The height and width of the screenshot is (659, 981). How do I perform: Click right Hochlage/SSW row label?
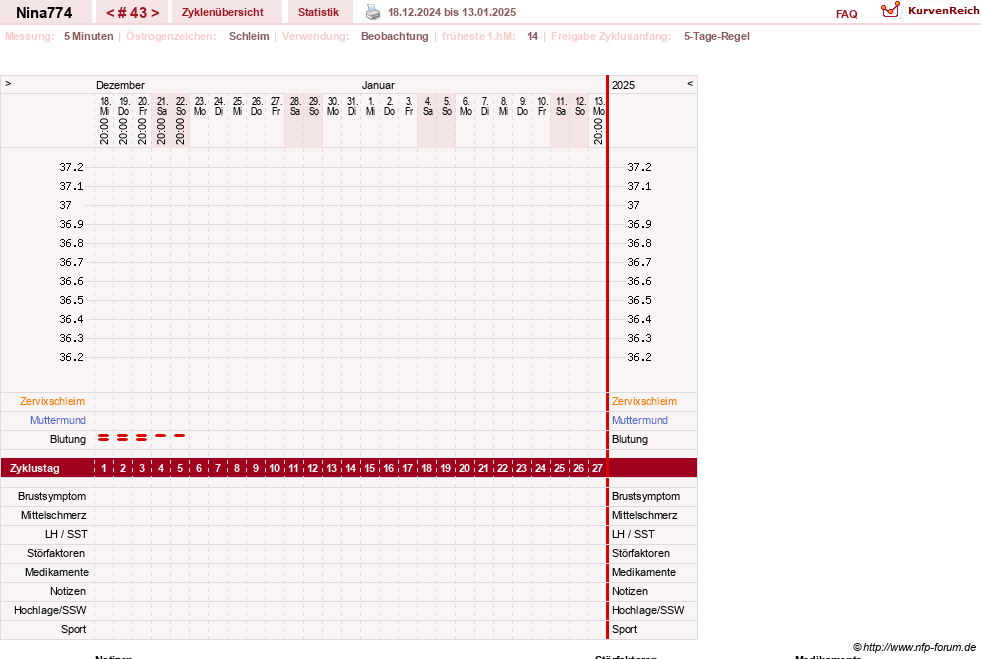tap(648, 610)
